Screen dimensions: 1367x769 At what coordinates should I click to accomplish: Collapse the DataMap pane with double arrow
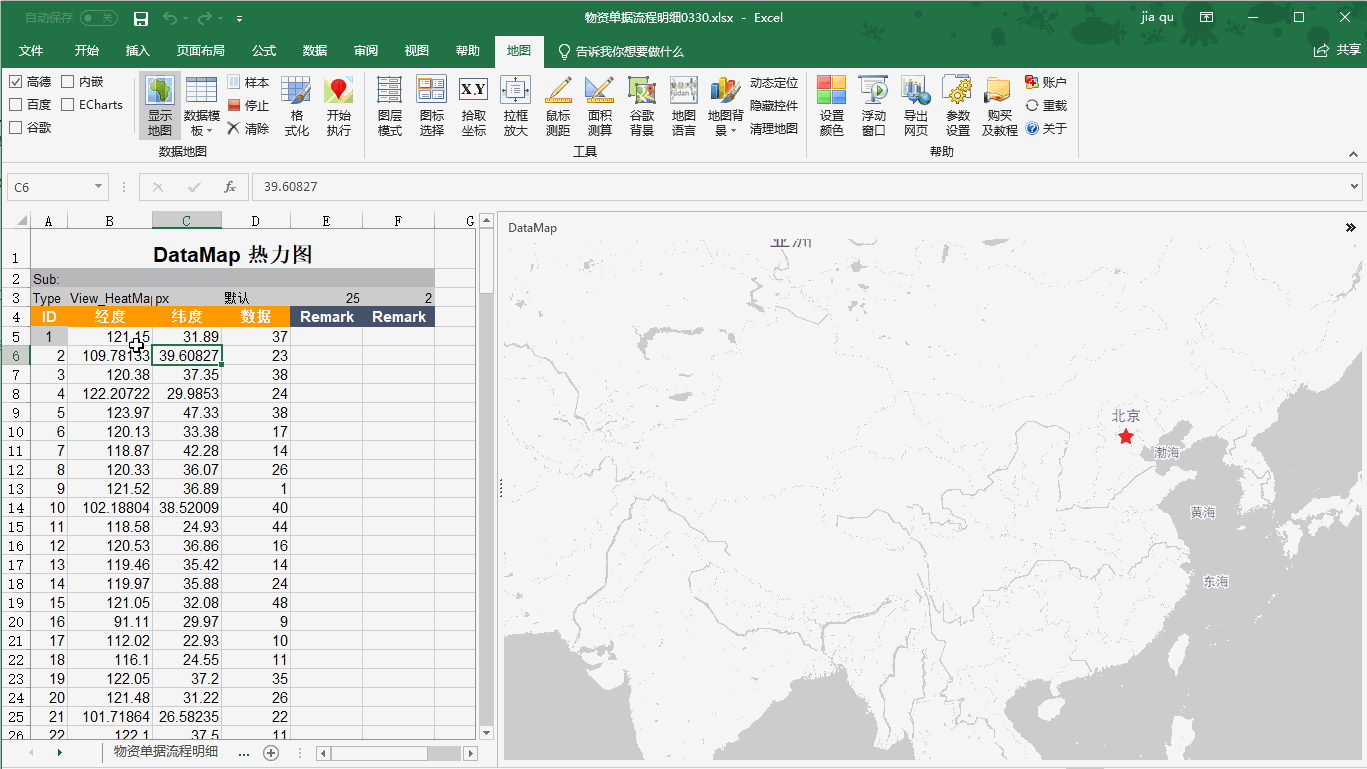tap(1351, 228)
